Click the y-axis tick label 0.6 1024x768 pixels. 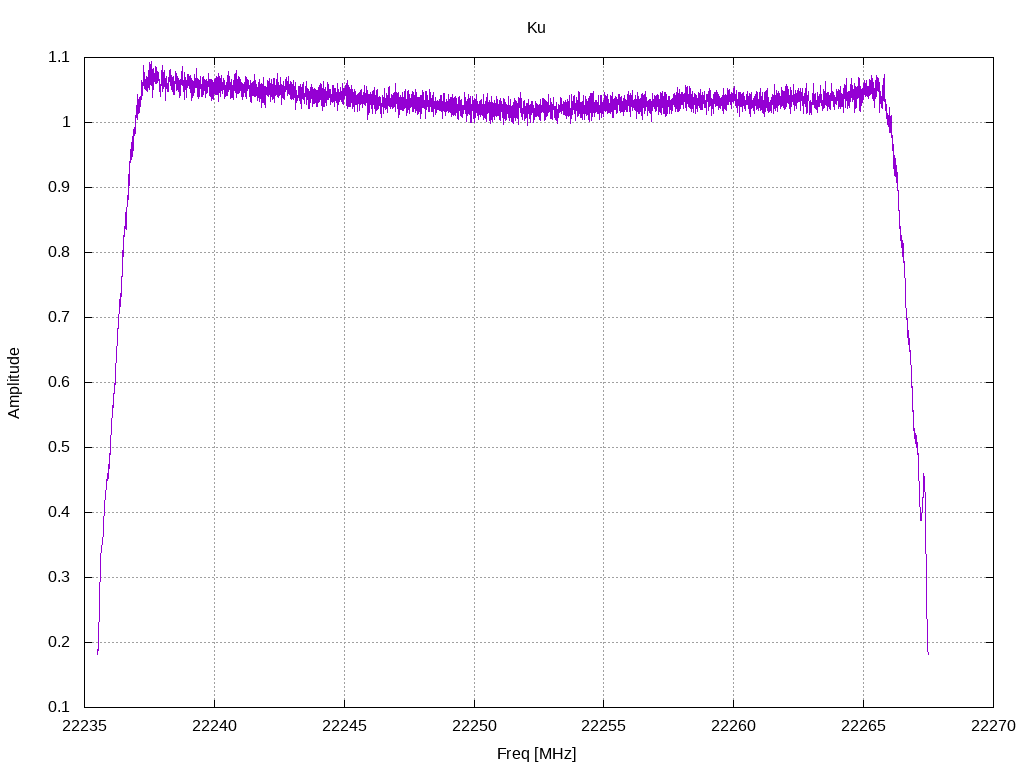(59, 382)
